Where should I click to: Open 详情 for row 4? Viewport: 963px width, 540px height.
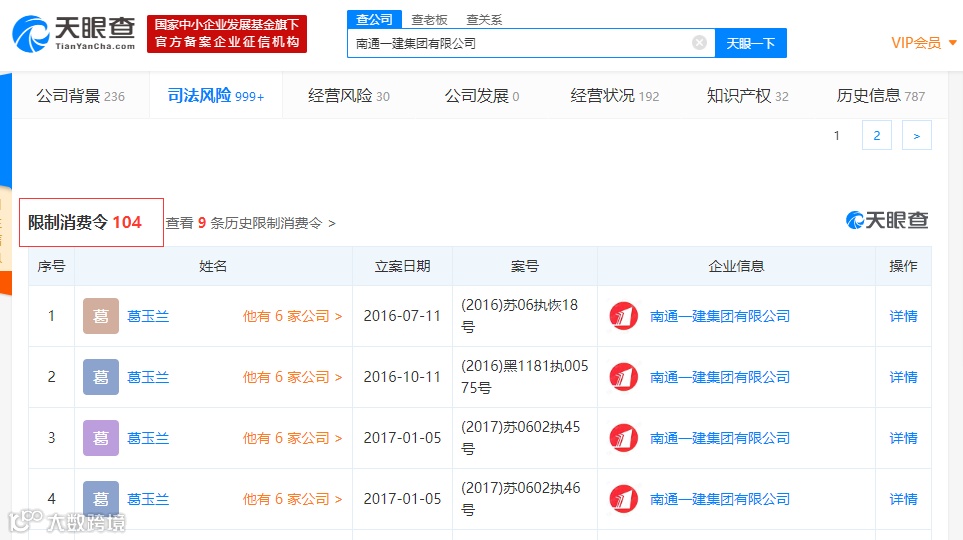click(x=903, y=499)
